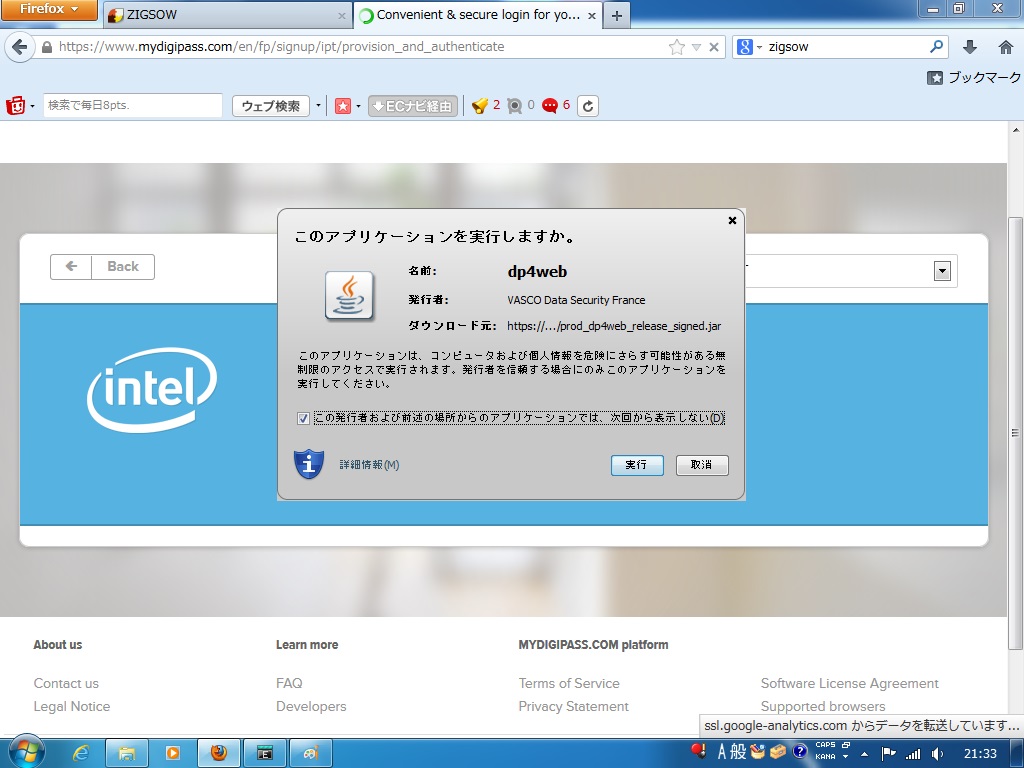This screenshot has width=1024, height=768.
Task: Click the Action Center flag tray icon
Action: click(x=888, y=754)
